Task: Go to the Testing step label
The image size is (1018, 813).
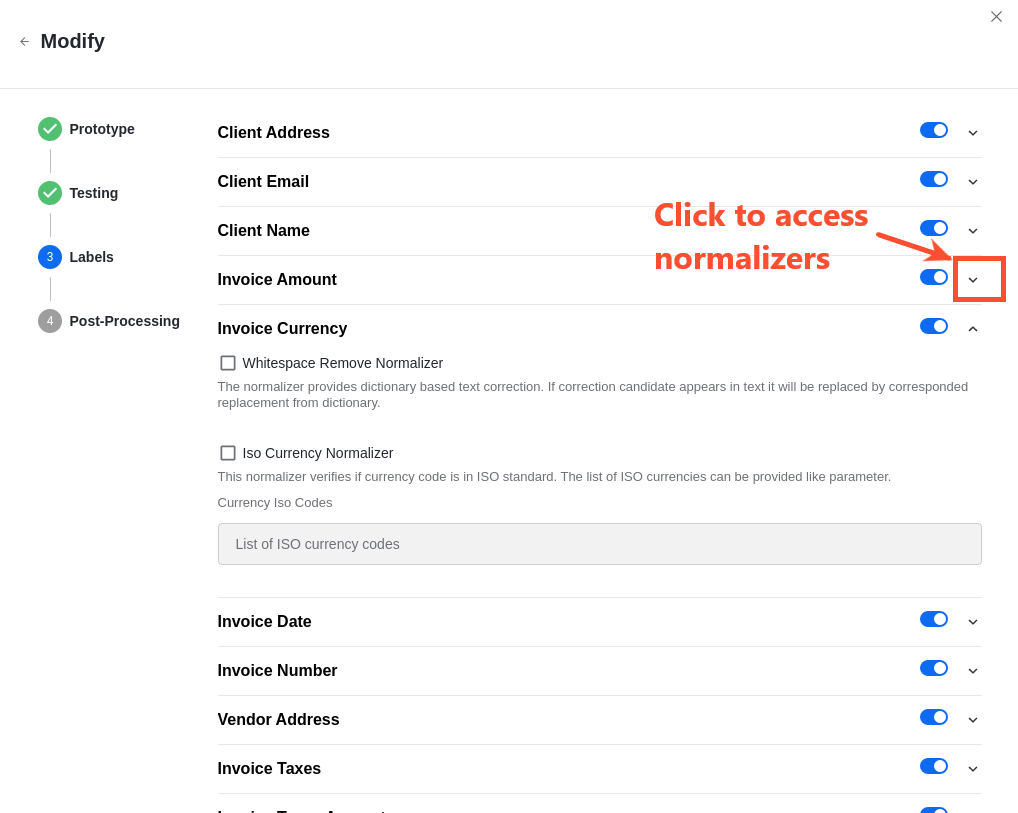Action: [93, 193]
